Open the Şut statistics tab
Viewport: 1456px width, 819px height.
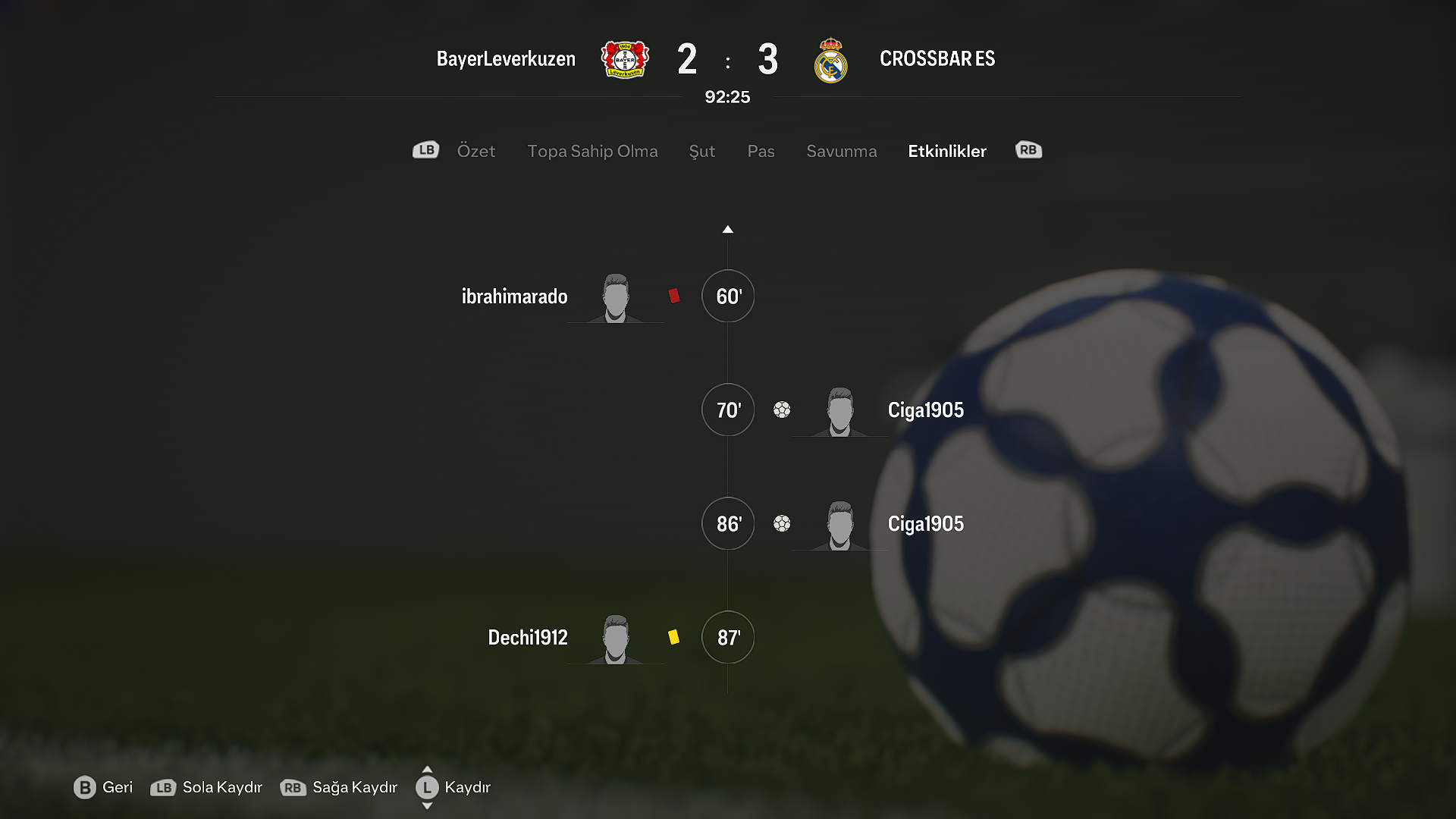(701, 151)
